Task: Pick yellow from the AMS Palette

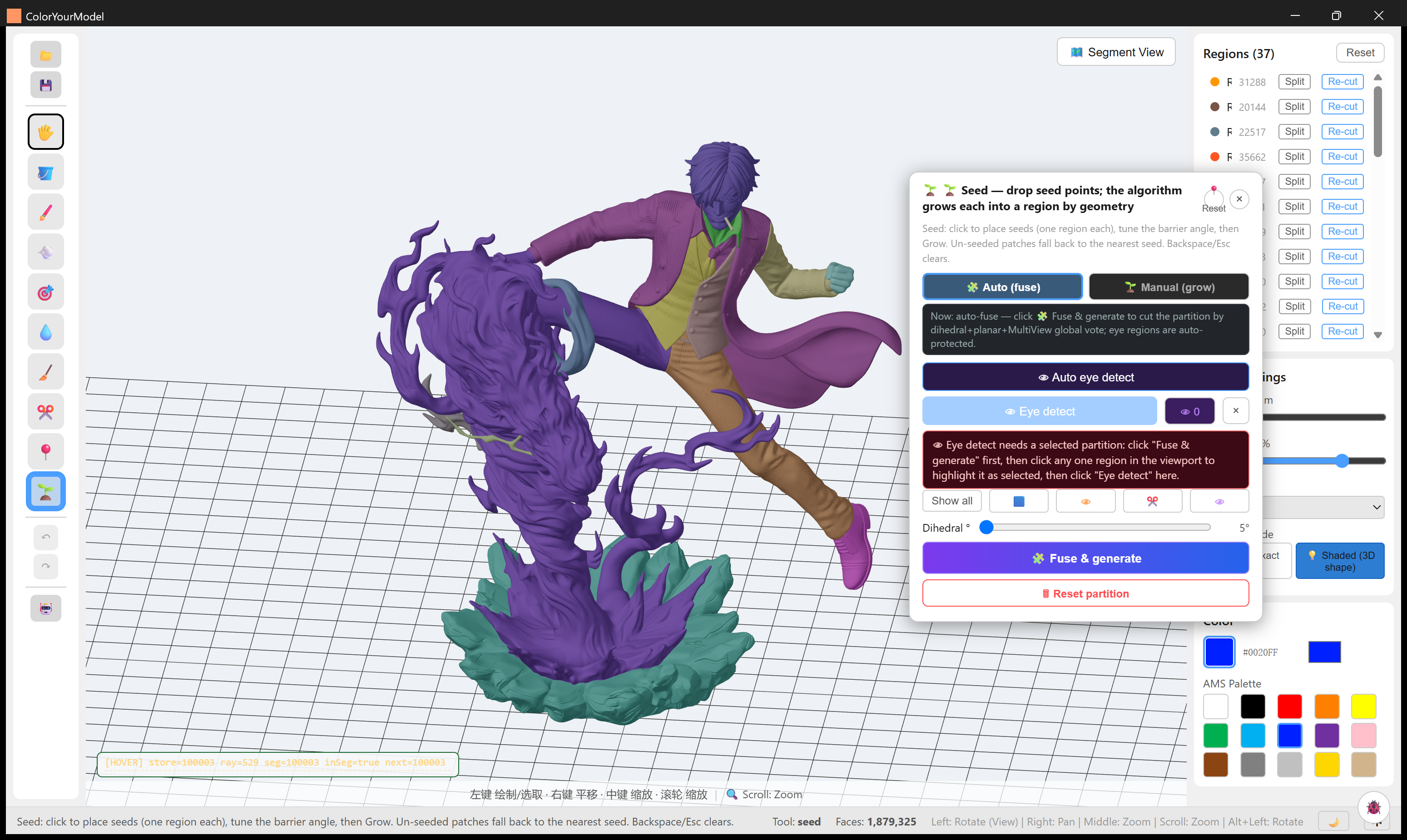Action: tap(1363, 707)
